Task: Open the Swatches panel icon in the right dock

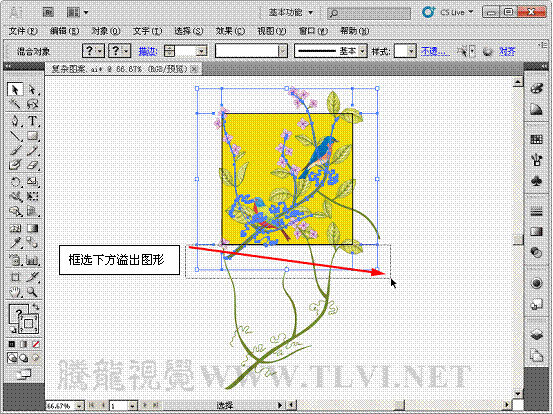Action: pyautogui.click(x=536, y=139)
